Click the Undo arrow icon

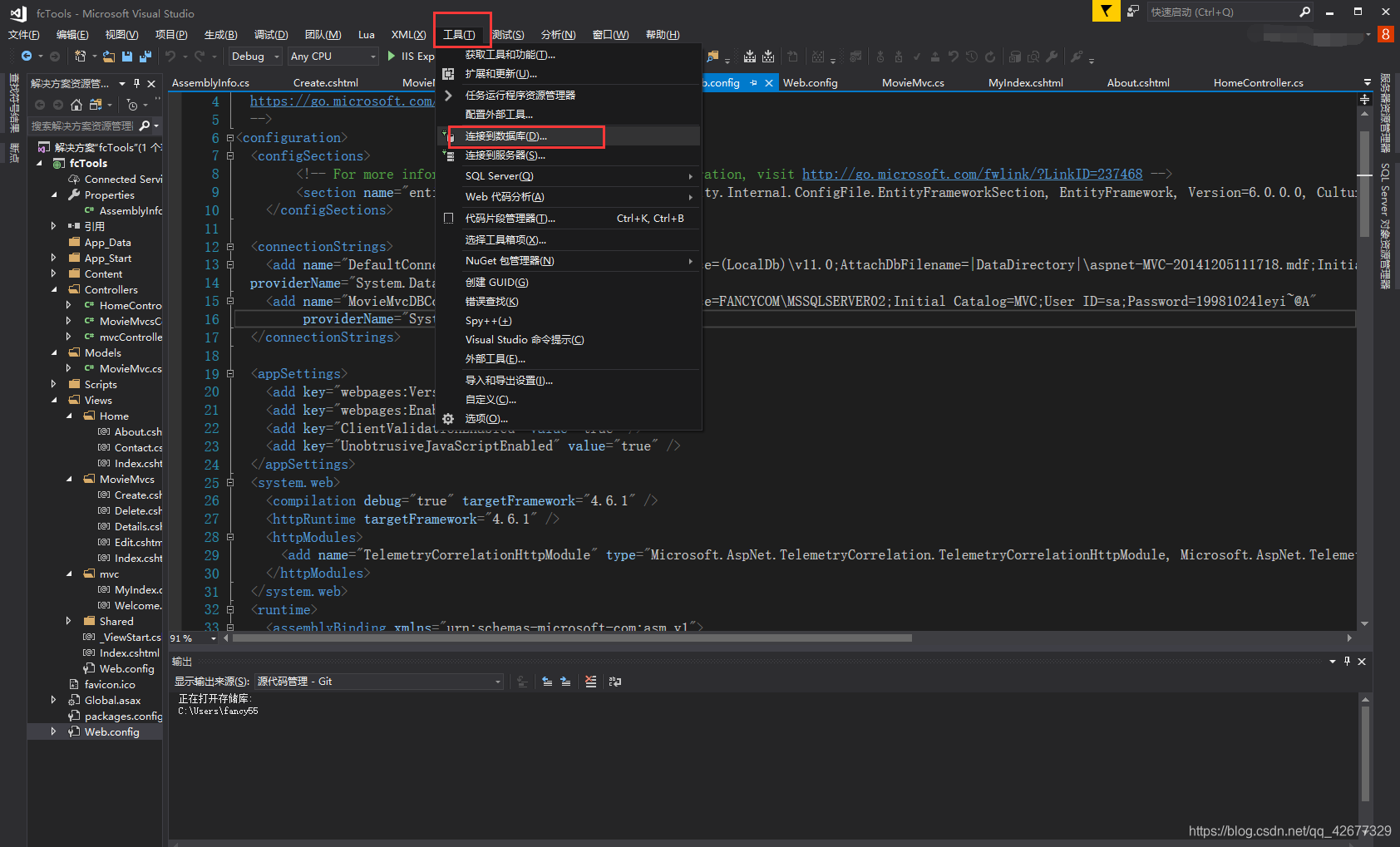[170, 56]
